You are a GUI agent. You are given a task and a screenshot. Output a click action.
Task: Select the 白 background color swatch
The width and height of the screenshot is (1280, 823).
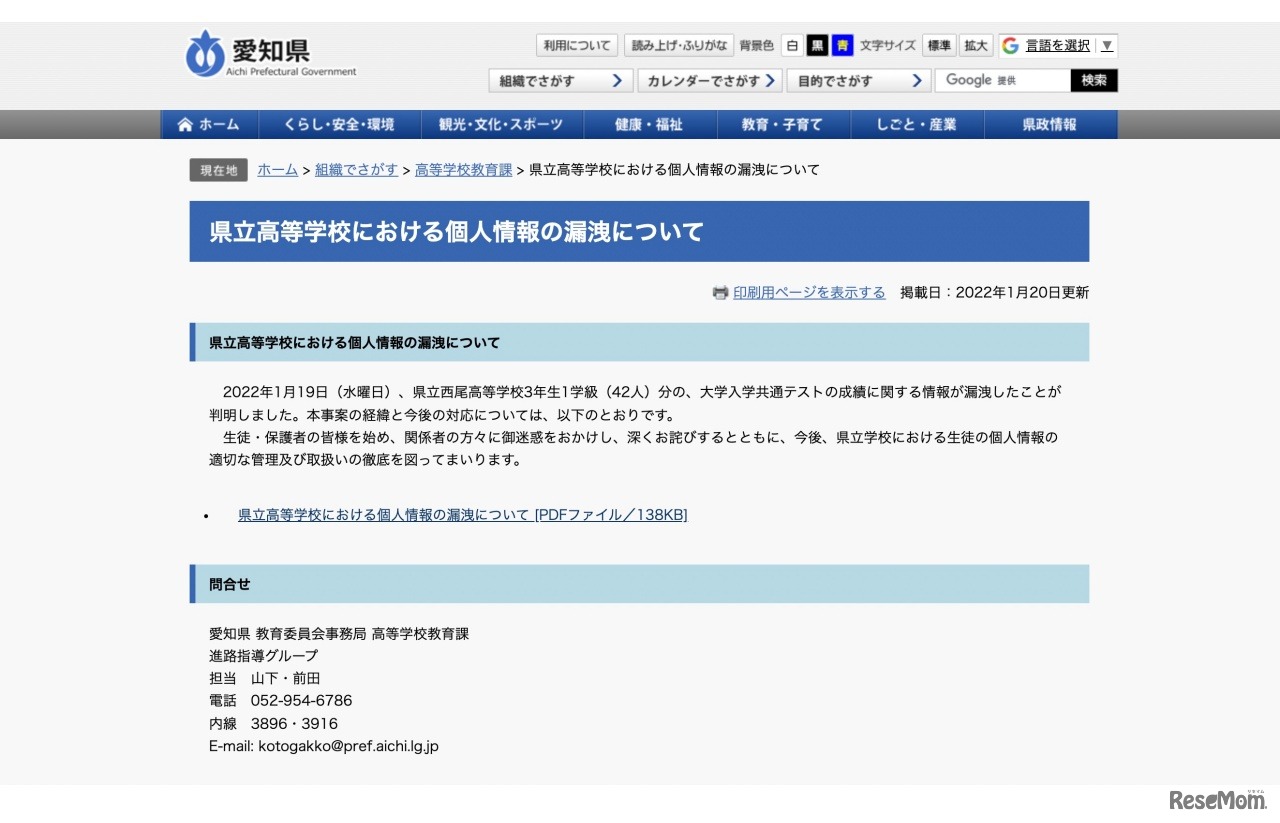tap(791, 44)
